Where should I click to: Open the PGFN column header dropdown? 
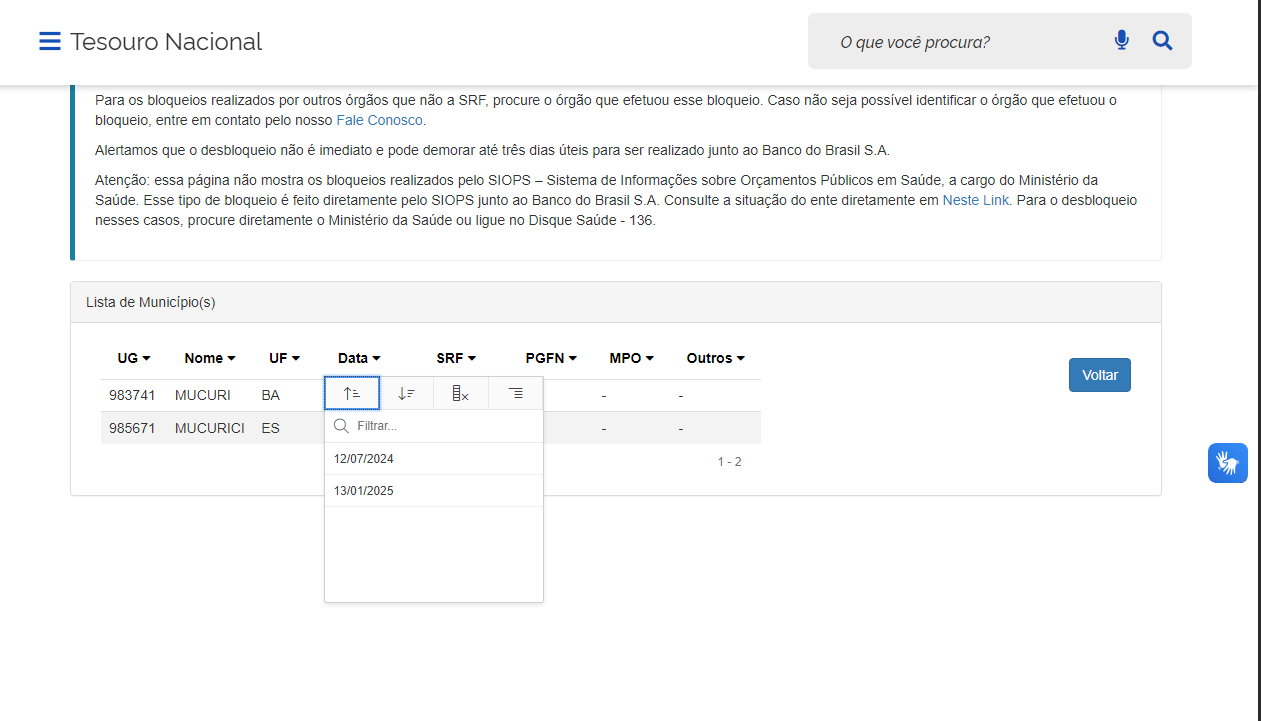(x=551, y=358)
